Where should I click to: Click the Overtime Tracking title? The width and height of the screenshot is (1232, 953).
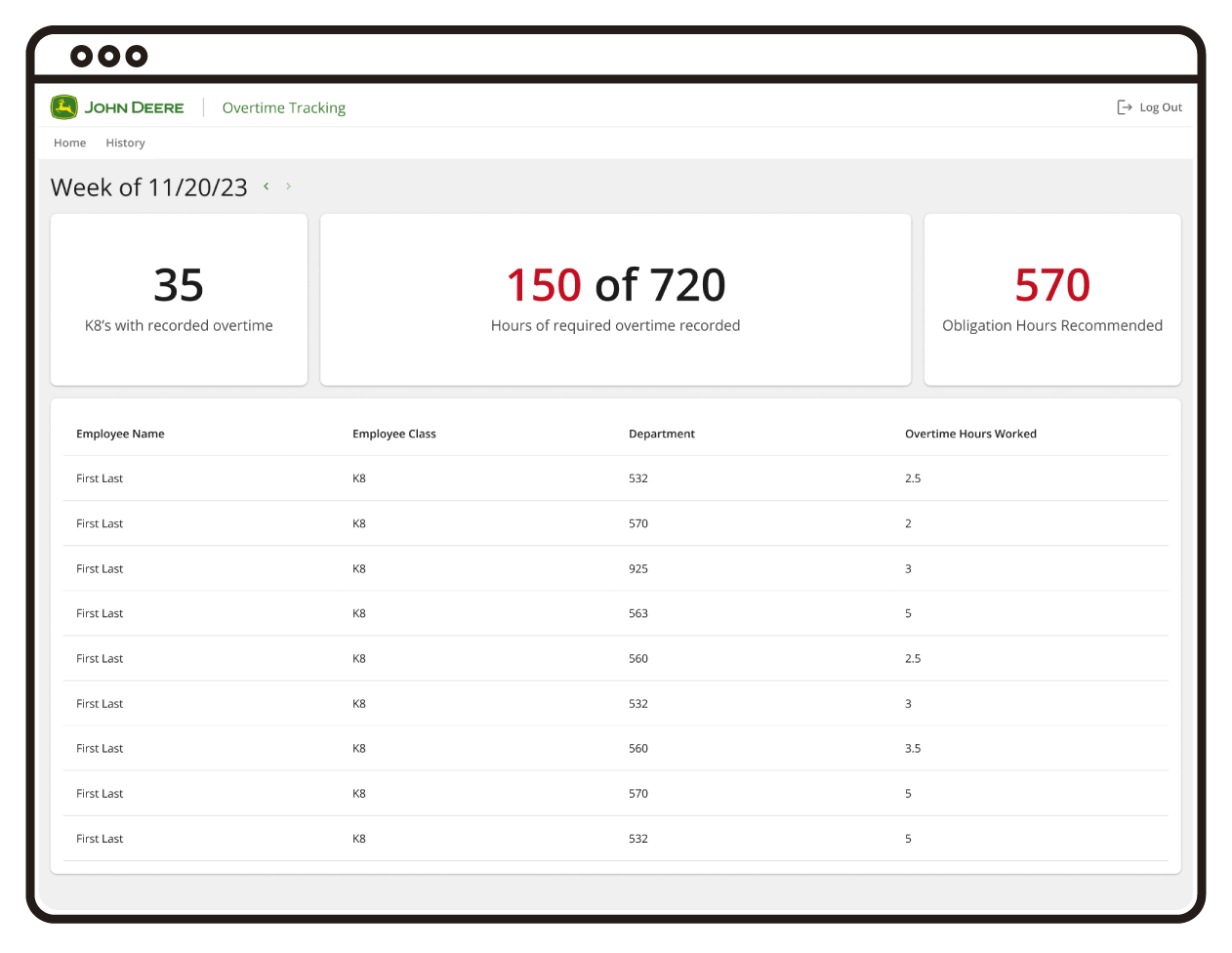point(284,107)
